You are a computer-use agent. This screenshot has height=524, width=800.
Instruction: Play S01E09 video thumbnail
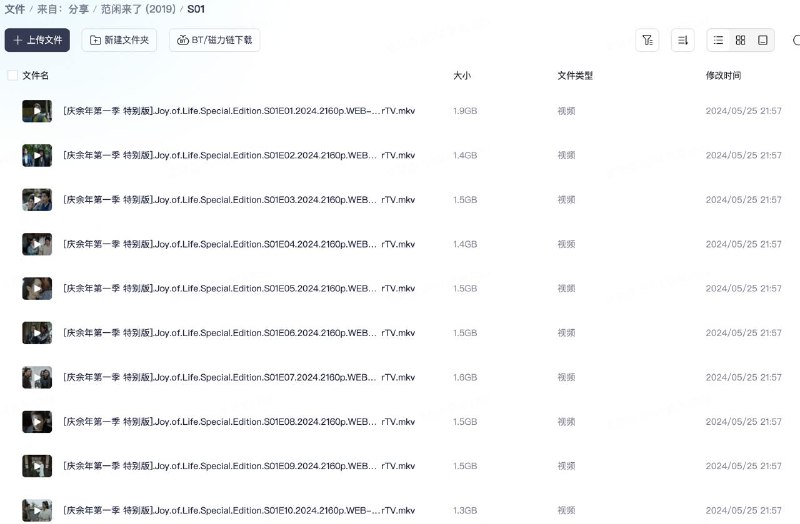pyautogui.click(x=37, y=466)
